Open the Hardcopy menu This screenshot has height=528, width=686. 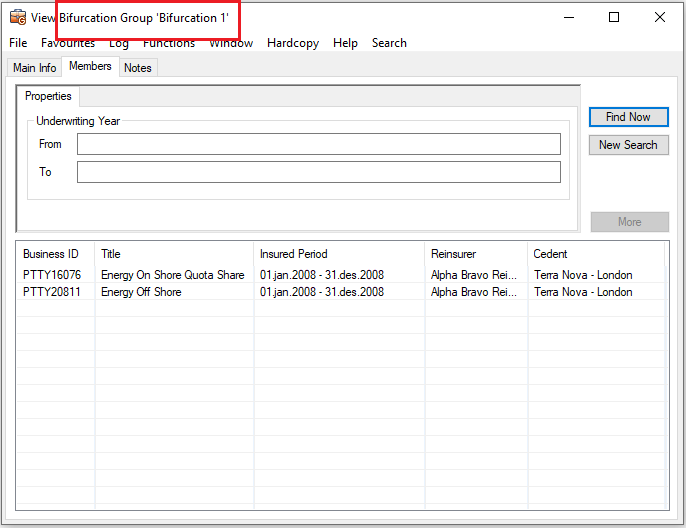pos(294,43)
